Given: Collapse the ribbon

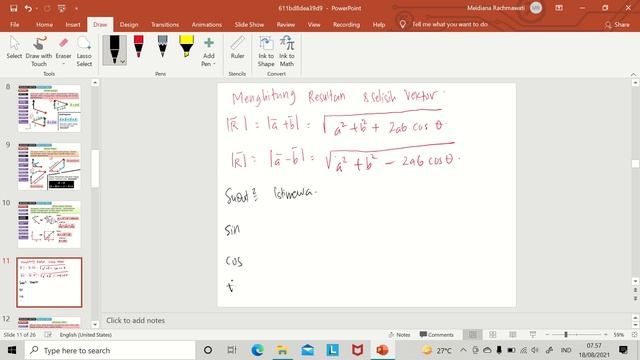Looking at the screenshot, I should click(633, 74).
